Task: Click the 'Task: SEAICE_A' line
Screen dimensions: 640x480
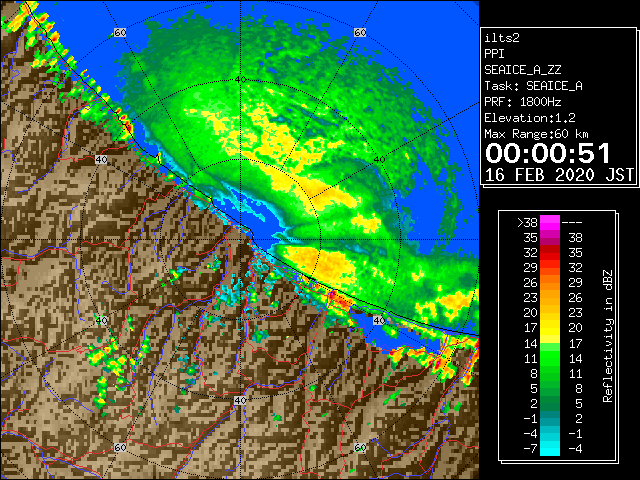Action: [533, 86]
